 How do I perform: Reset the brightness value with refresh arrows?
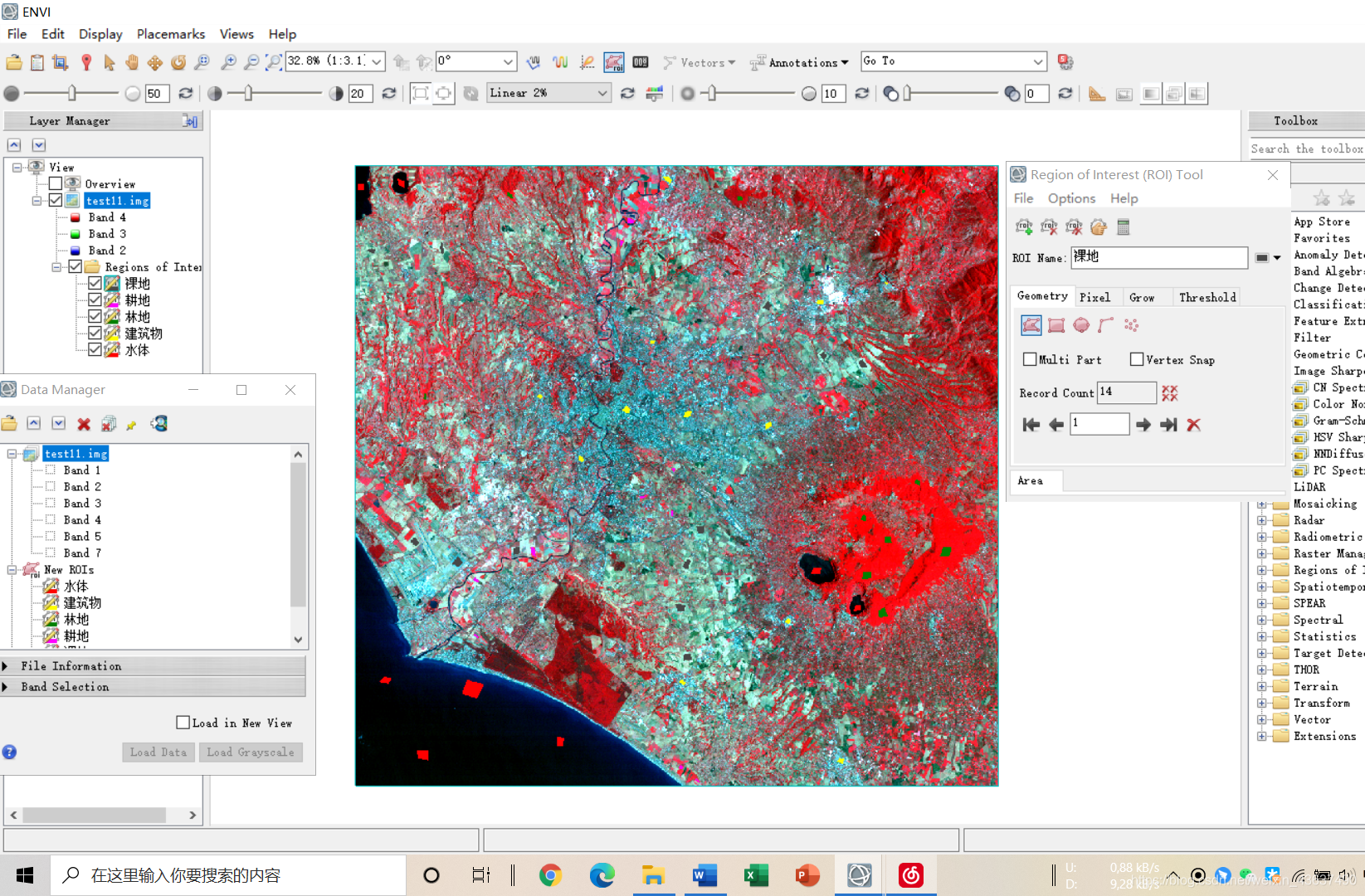pyautogui.click(x=186, y=93)
